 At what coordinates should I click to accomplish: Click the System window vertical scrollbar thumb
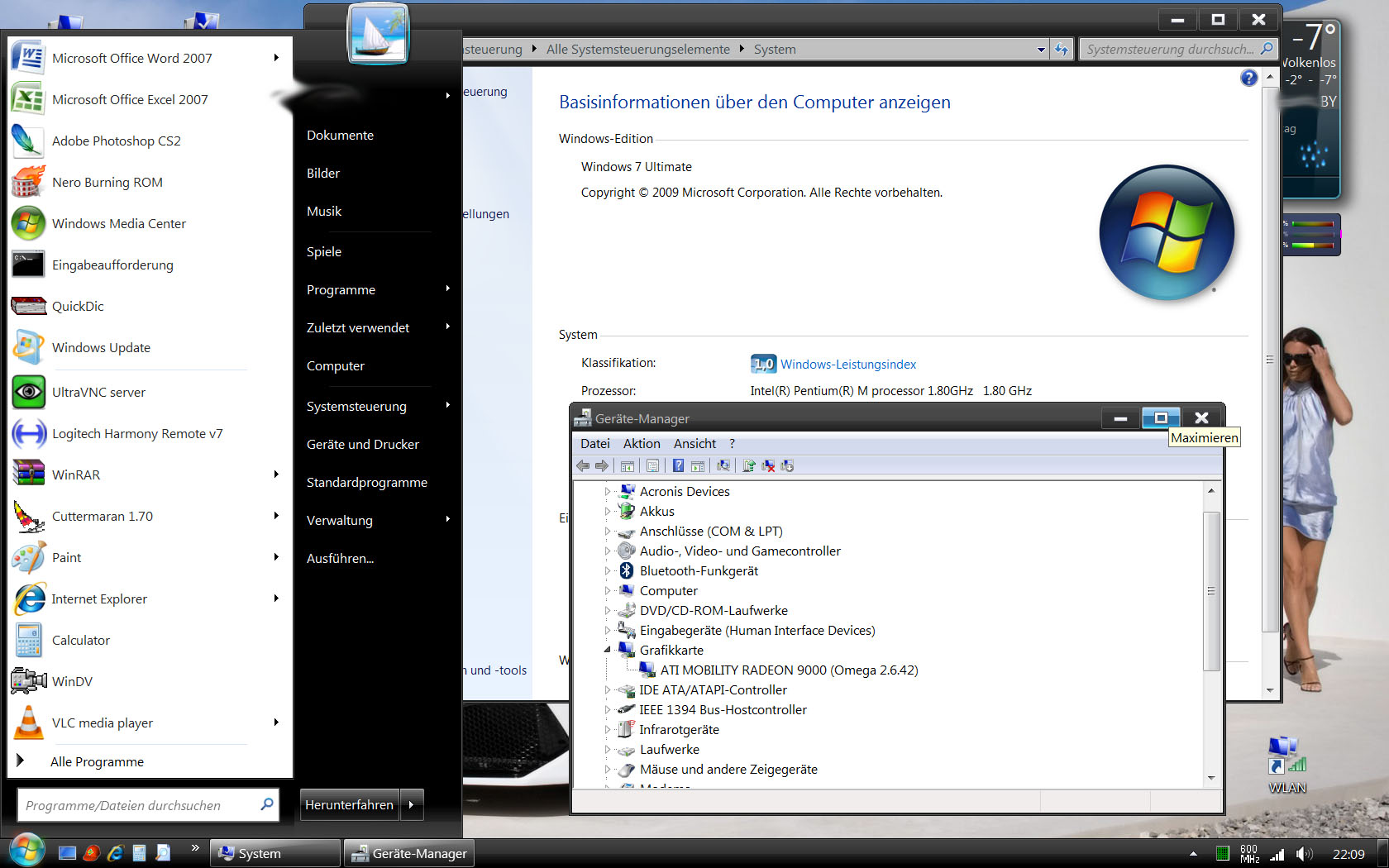click(x=1270, y=360)
